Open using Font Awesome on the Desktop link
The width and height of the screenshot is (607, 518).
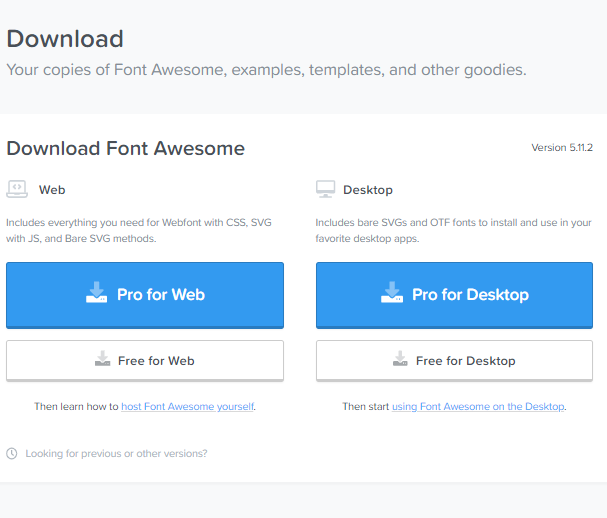[478, 407]
